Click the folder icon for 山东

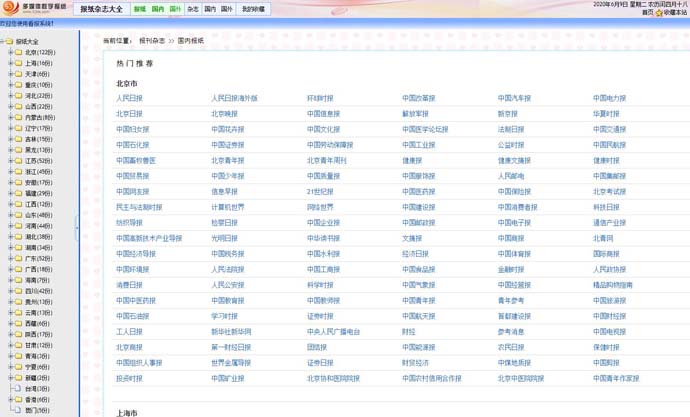pyautogui.click(x=18, y=215)
